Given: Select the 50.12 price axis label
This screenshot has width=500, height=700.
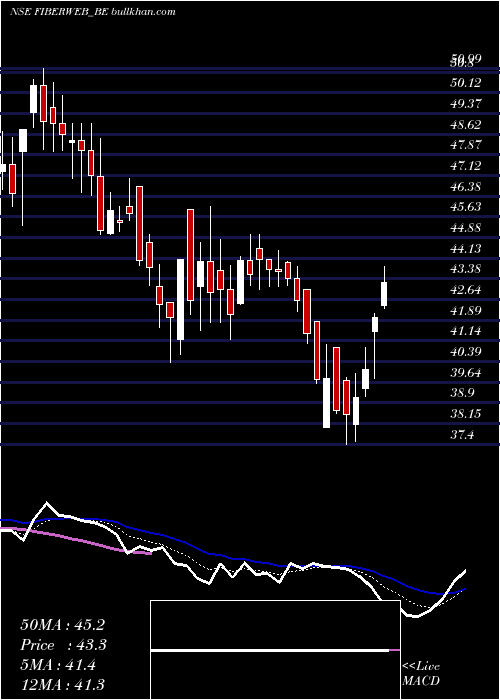Looking at the screenshot, I should (466, 83).
